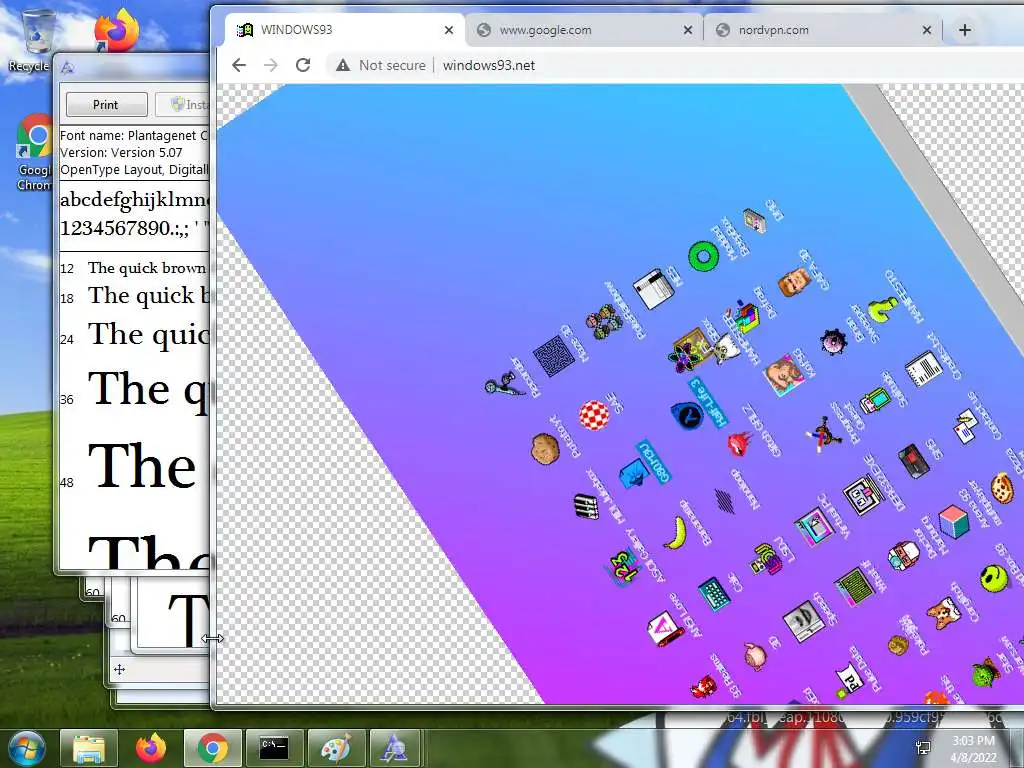This screenshot has width=1024, height=768.
Task: Reload the windows93.net page
Action: (302, 65)
